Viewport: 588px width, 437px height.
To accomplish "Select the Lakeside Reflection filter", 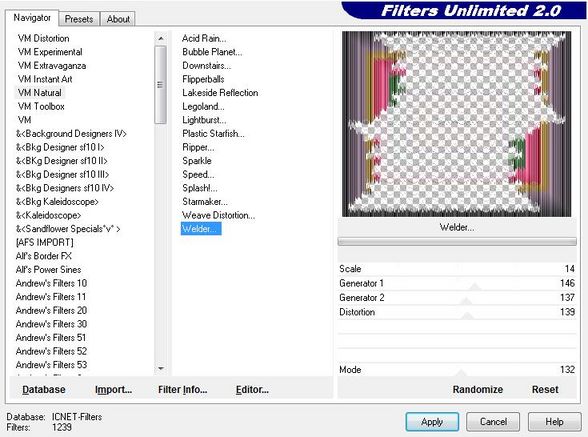I will point(220,93).
